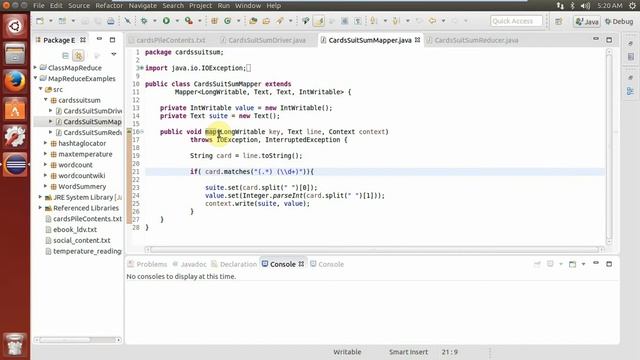640x360 pixels.
Task: Collapse the src folder node
Action: (x=40, y=89)
